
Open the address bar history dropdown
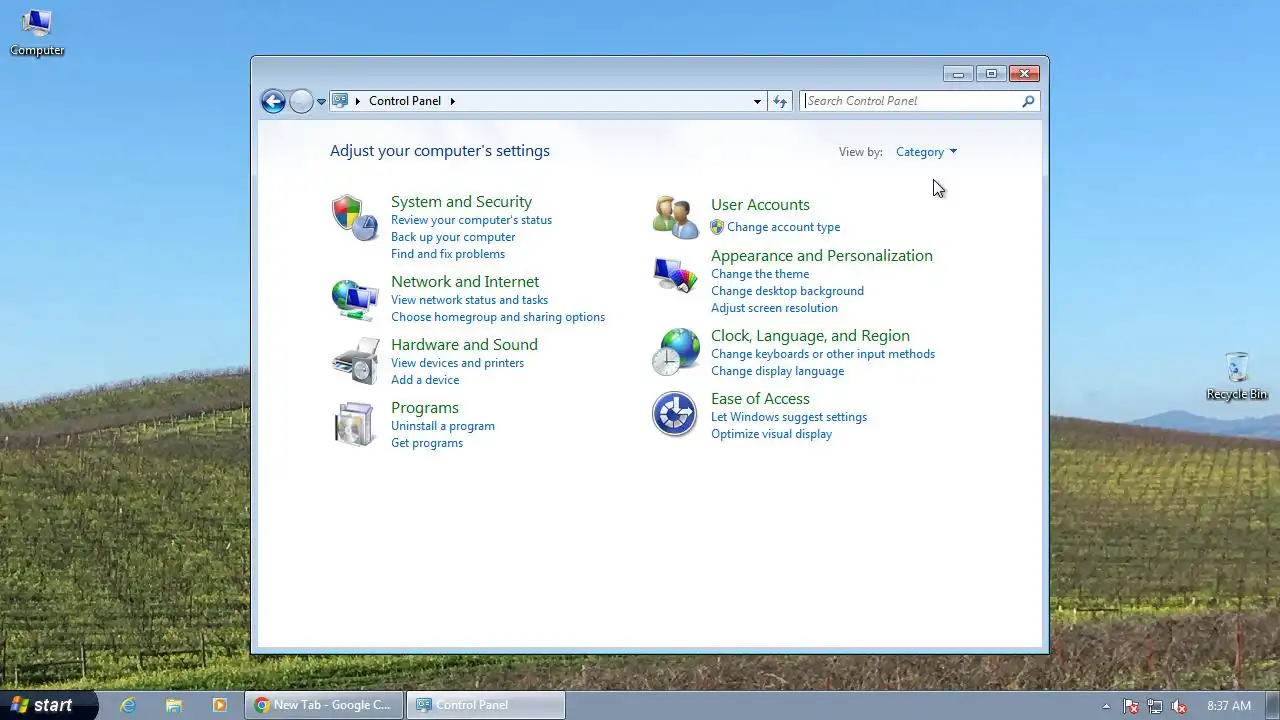tap(757, 101)
